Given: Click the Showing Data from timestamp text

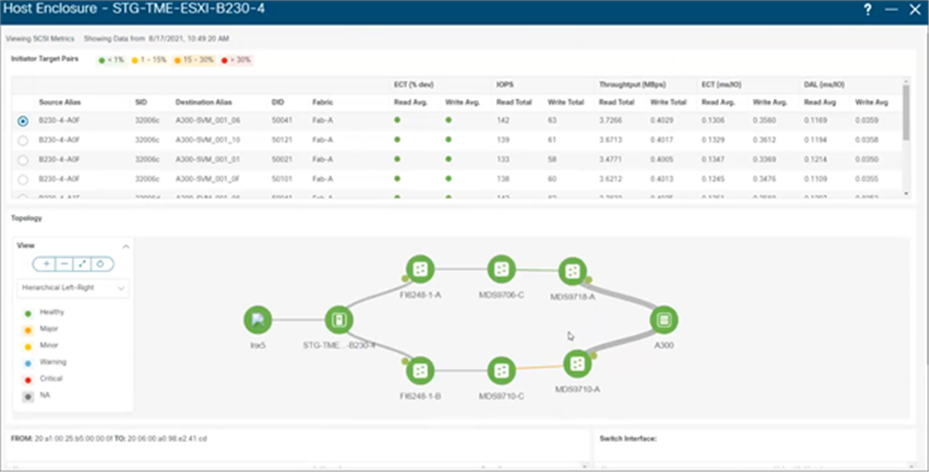Looking at the screenshot, I should click(156, 39).
